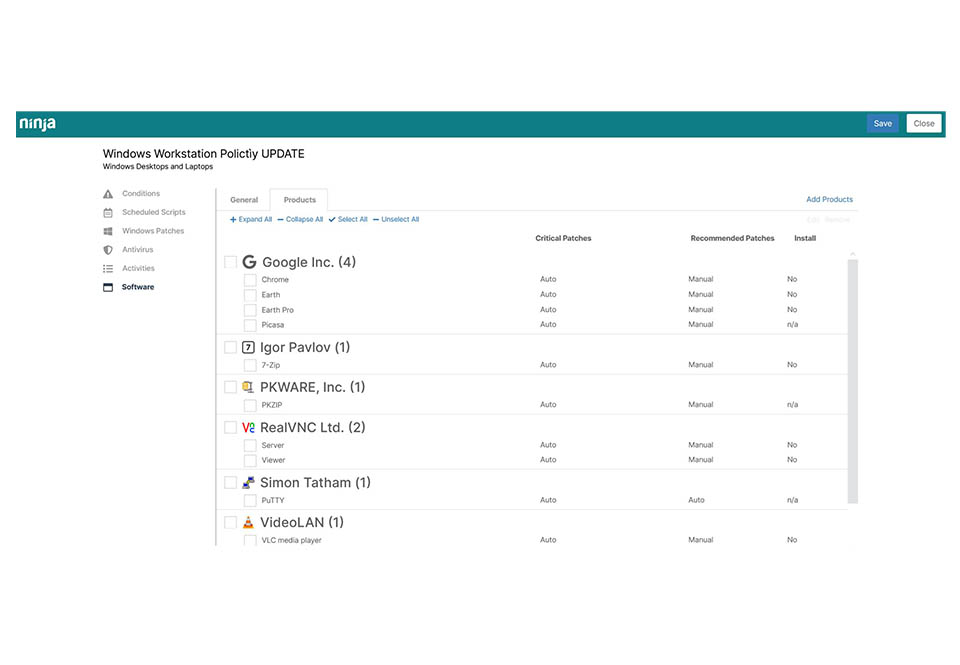This screenshot has height=665, width=960.
Task: Click the Igor Pavlov 7-Zip vendor icon
Action: (x=248, y=348)
